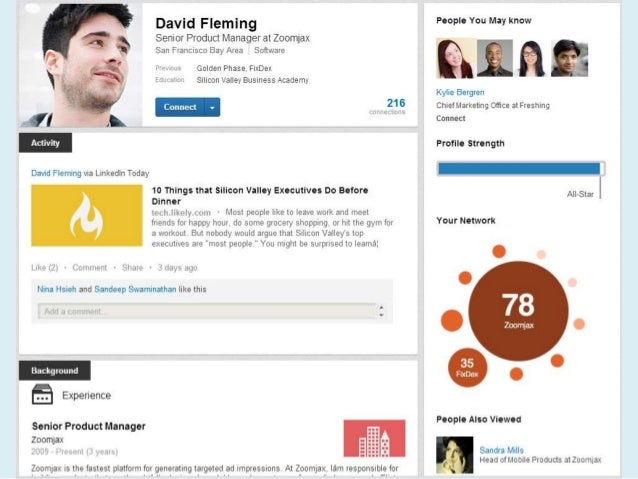Click the San Francisco Bay Area location
This screenshot has width=638, height=479.
pyautogui.click(x=199, y=50)
